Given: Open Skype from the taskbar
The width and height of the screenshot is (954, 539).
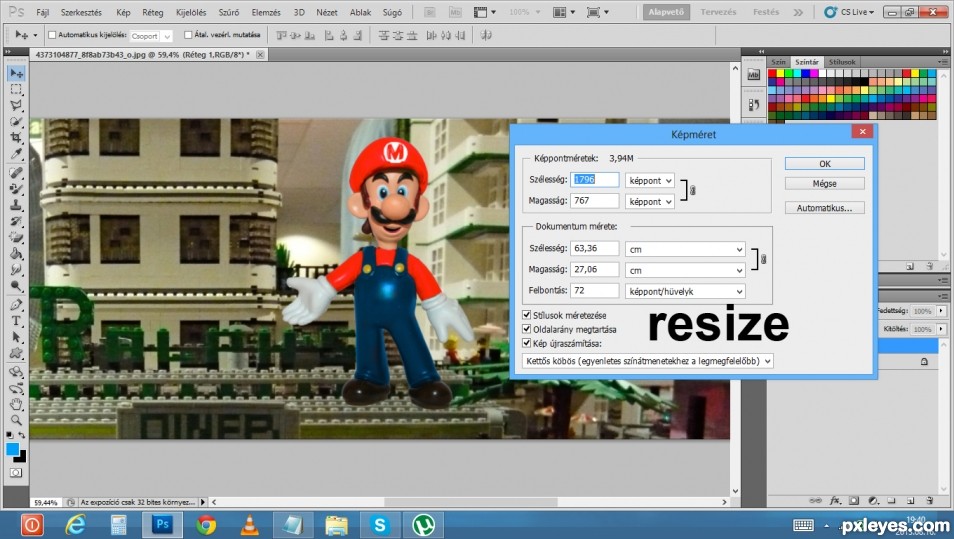Looking at the screenshot, I should [380, 524].
